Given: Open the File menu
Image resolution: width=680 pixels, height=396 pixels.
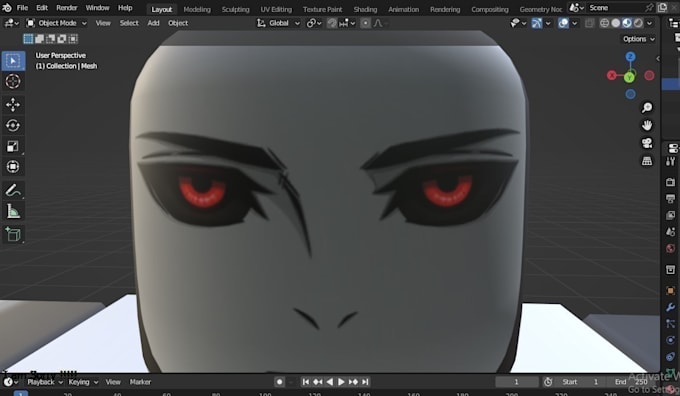Looking at the screenshot, I should point(22,8).
